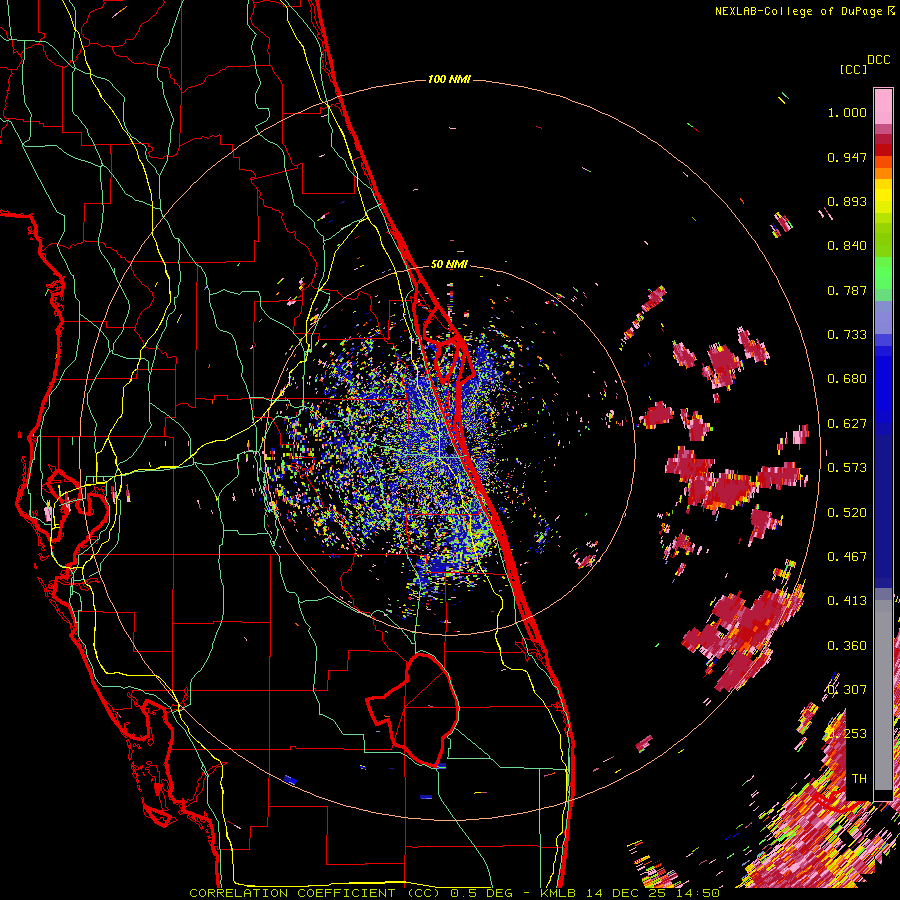The image size is (900, 900).
Task: Click the 100 NMI range ring label
Action: (449, 79)
